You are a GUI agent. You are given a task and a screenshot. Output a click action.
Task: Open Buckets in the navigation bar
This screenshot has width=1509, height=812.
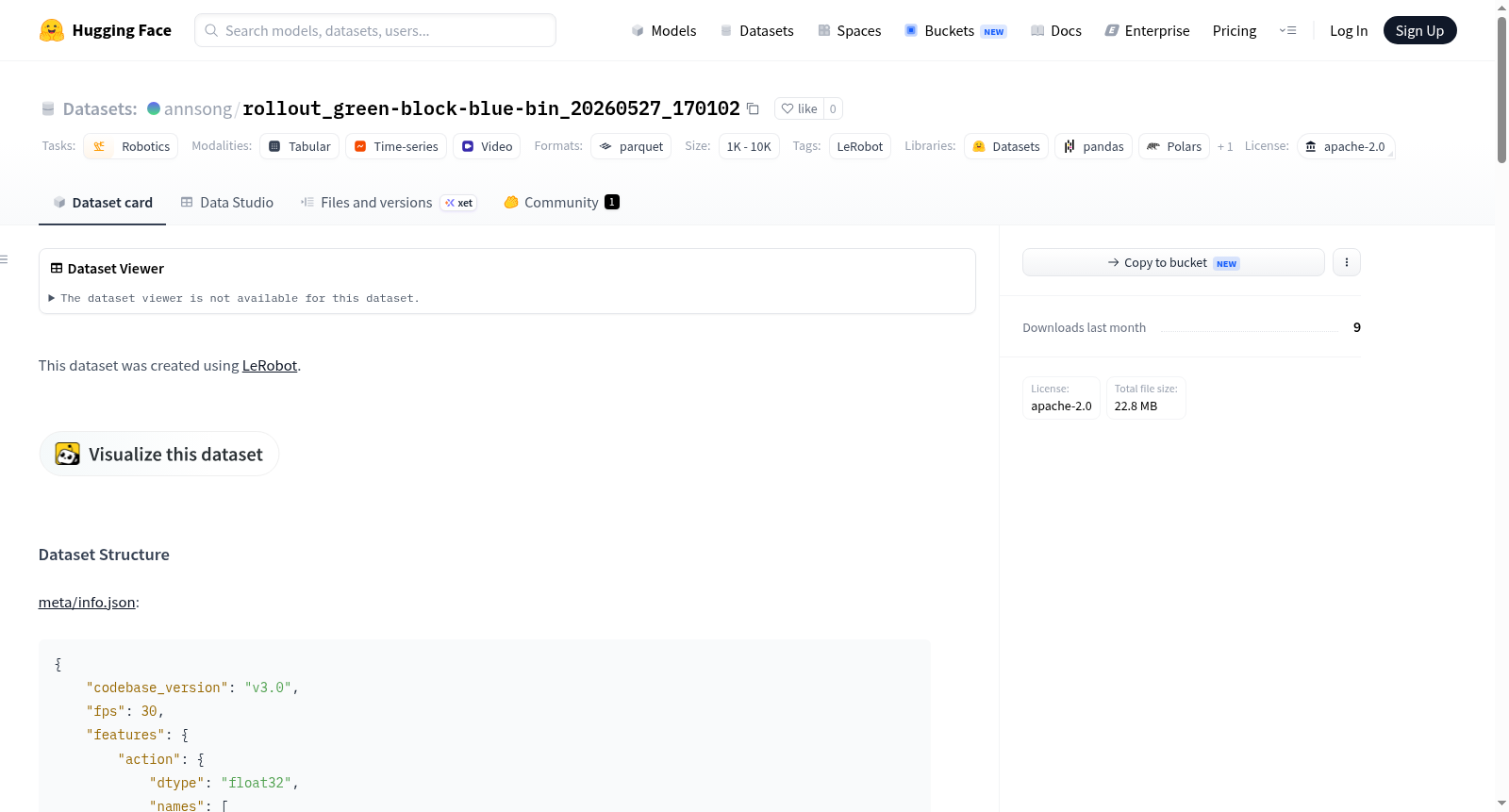point(955,30)
